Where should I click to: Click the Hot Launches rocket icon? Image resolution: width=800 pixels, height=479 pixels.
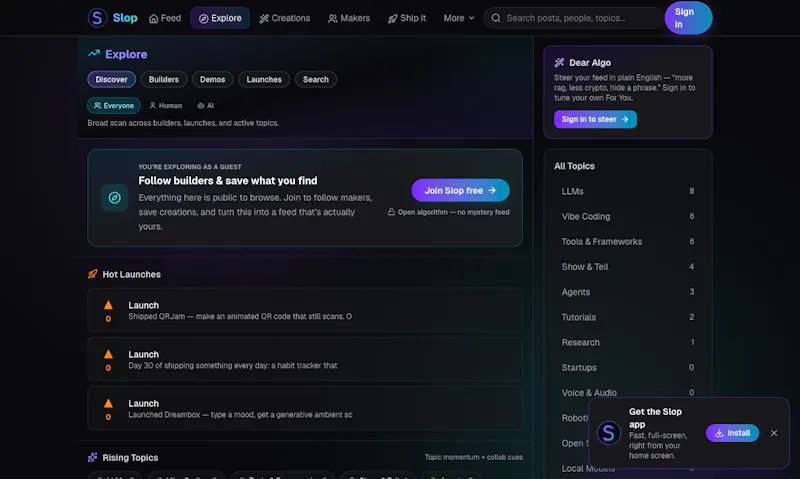[x=92, y=274]
